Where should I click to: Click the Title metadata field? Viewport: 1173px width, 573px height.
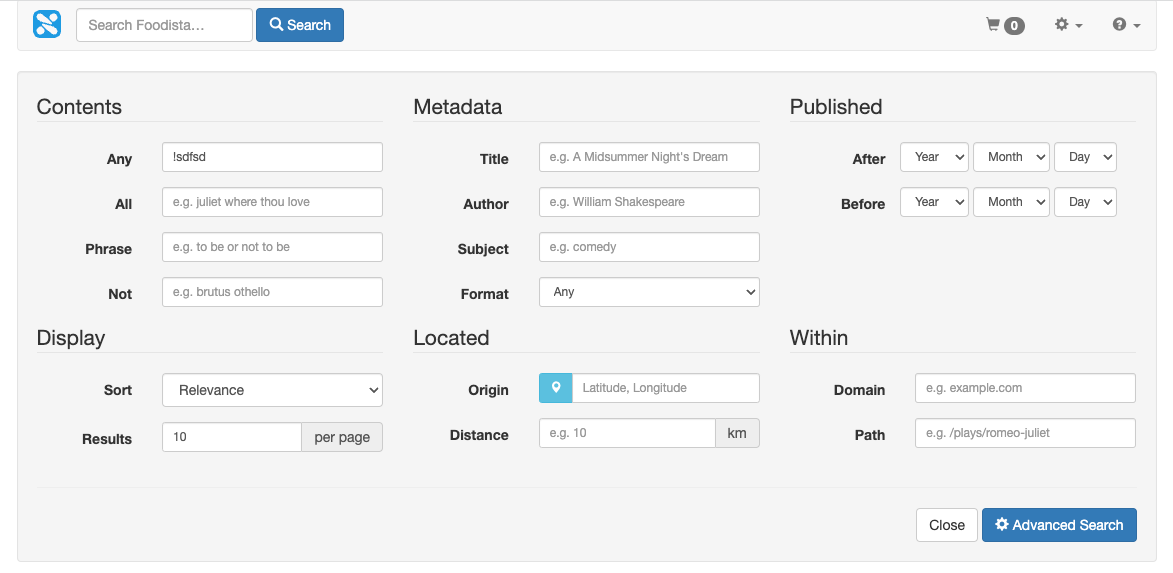(x=649, y=157)
